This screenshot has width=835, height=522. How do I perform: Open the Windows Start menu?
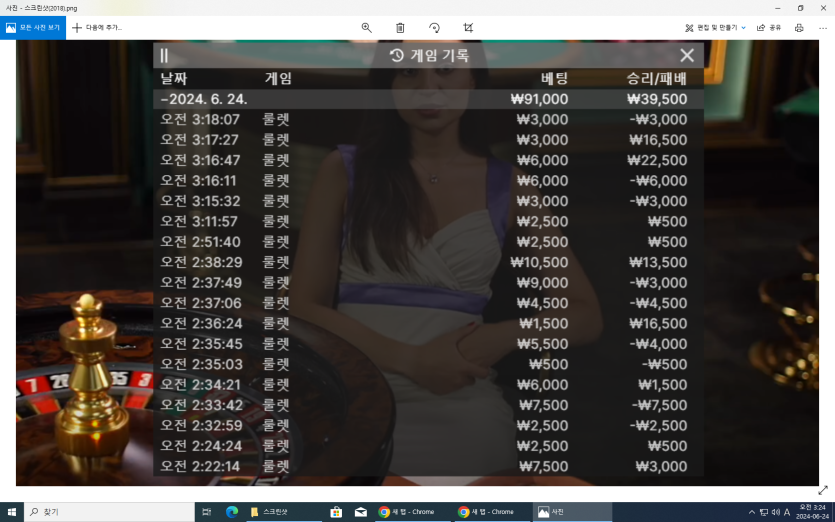click(x=12, y=512)
